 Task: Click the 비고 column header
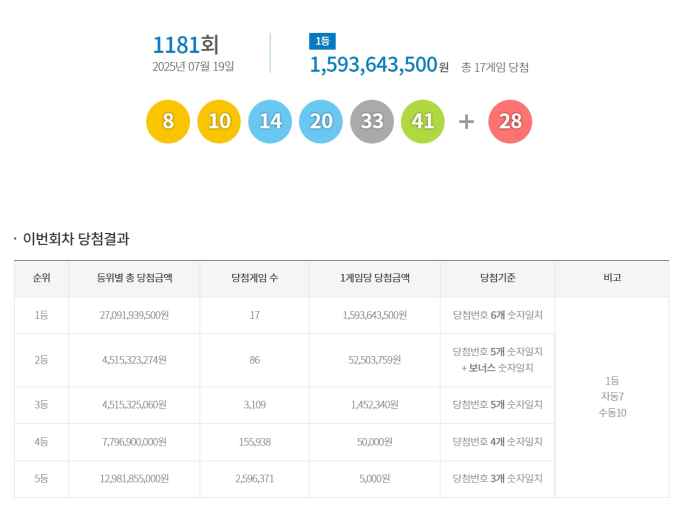point(612,277)
